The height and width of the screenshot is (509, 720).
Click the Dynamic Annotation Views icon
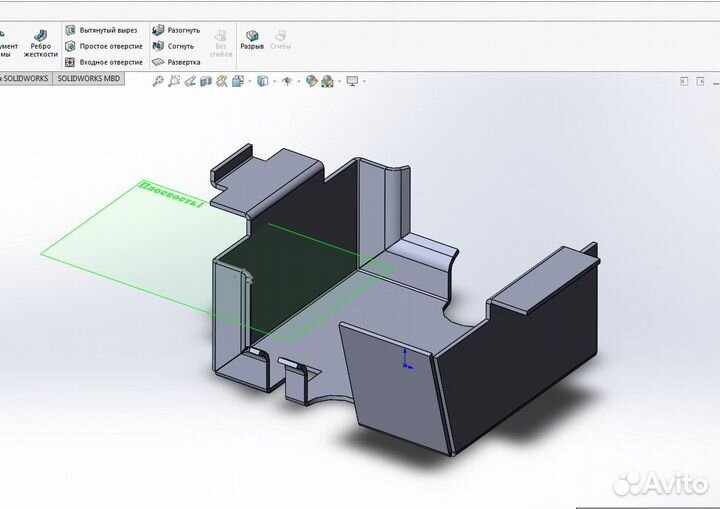click(222, 81)
